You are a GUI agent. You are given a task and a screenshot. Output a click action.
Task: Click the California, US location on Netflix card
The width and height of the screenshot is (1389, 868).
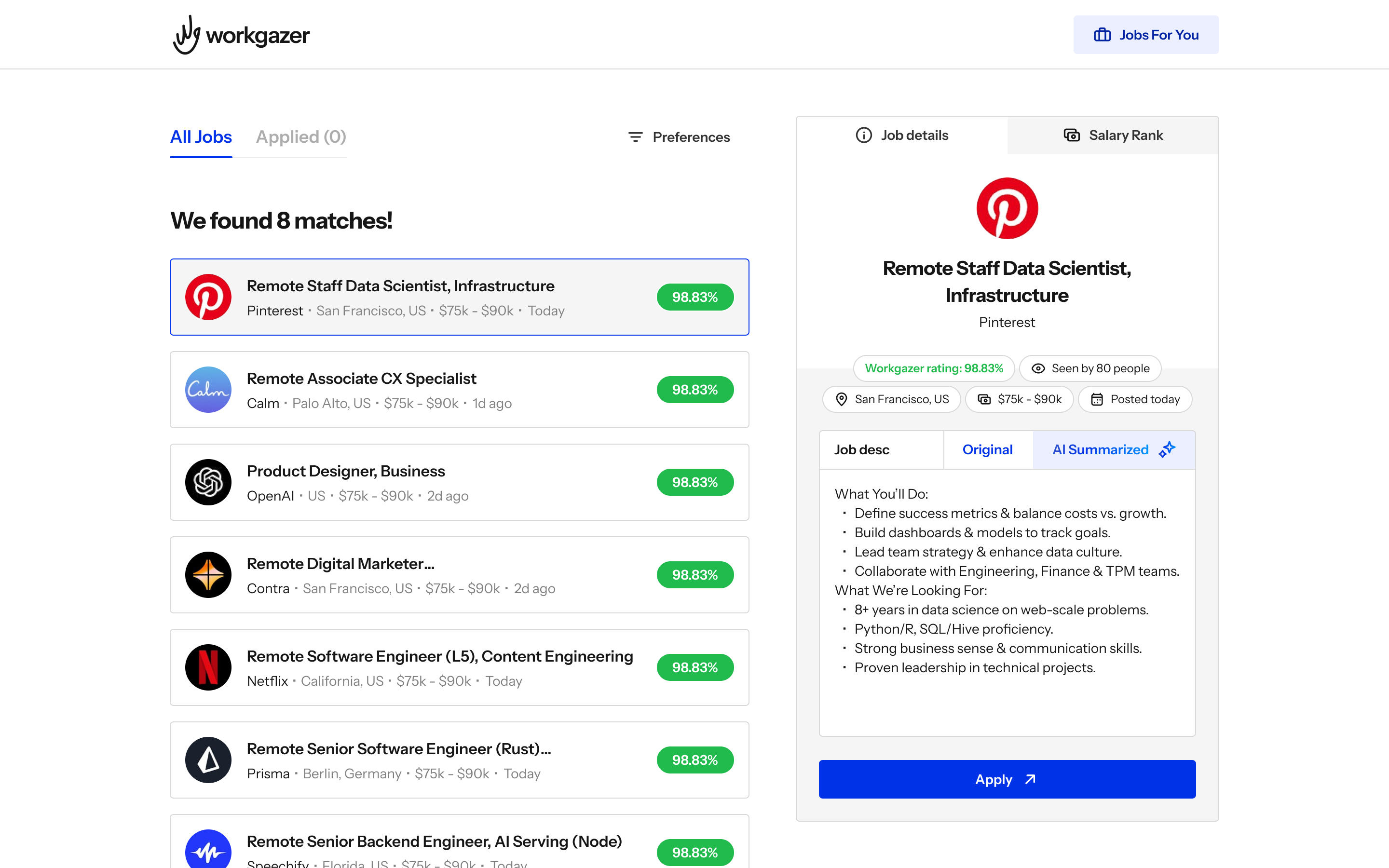coord(342,681)
